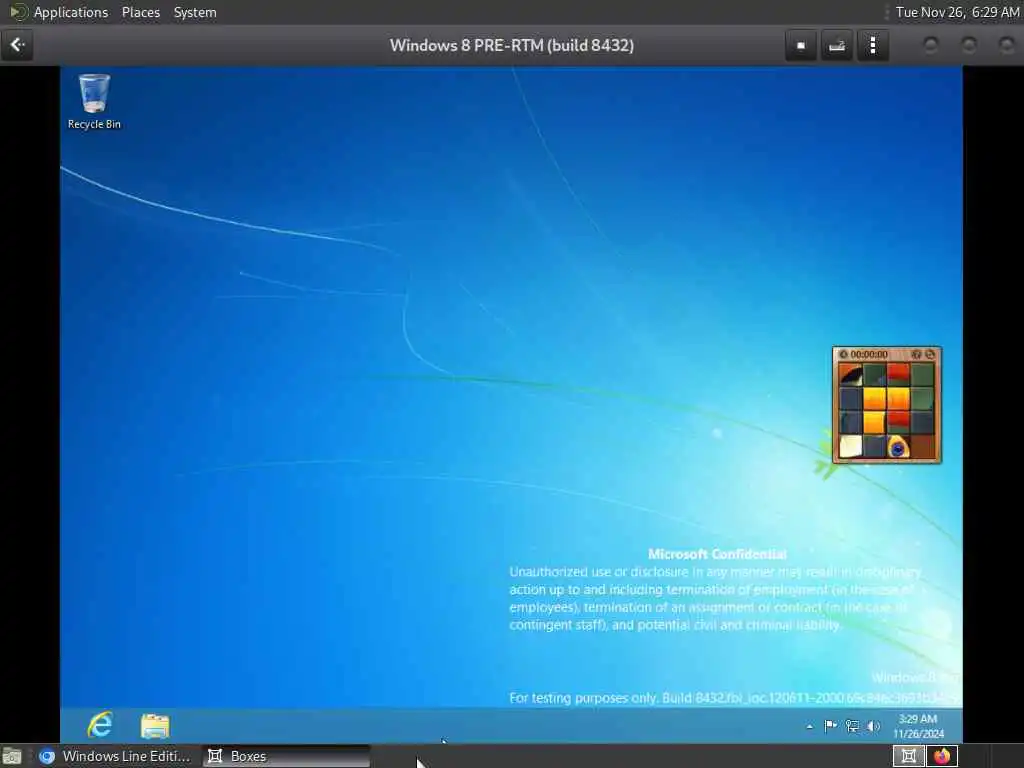
Task: Open File Explorer from the Windows taskbar
Action: pyautogui.click(x=155, y=726)
